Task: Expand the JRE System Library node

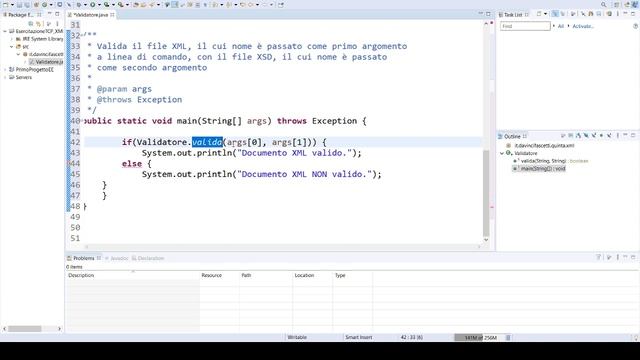Action: (12, 39)
